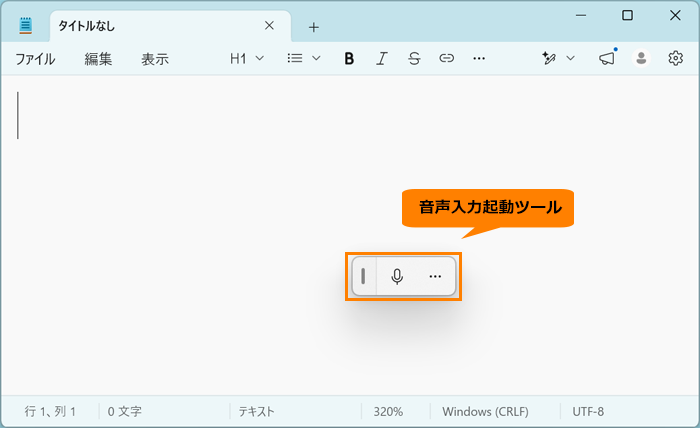Open voice typing tool more options
Viewport: 700px width, 428px height.
pyautogui.click(x=435, y=276)
